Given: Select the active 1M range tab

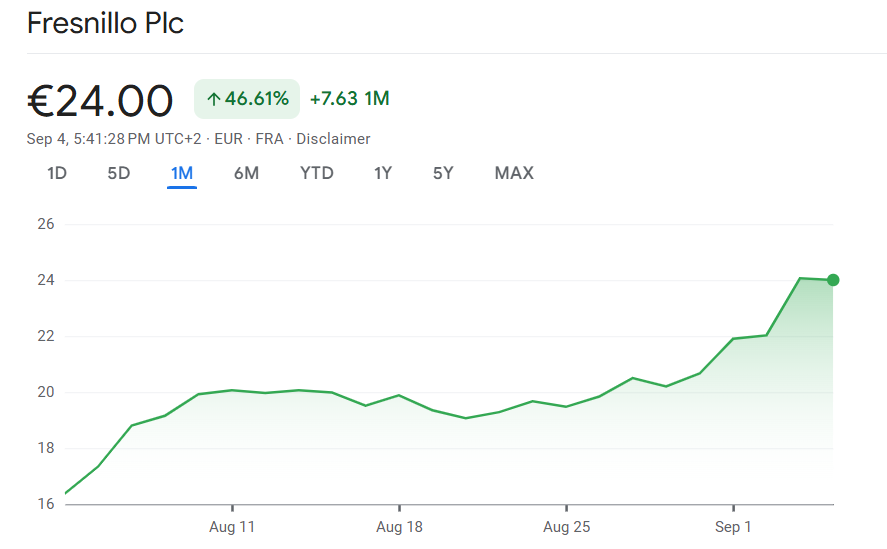Looking at the screenshot, I should click(182, 173).
